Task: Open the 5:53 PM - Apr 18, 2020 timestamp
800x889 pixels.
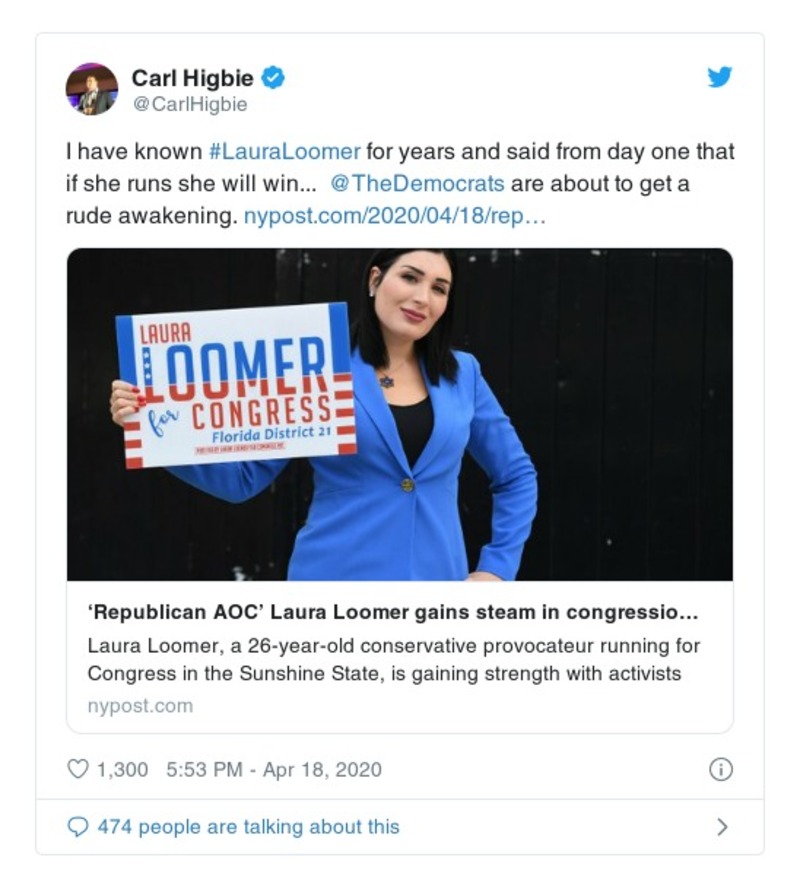Action: click(274, 769)
